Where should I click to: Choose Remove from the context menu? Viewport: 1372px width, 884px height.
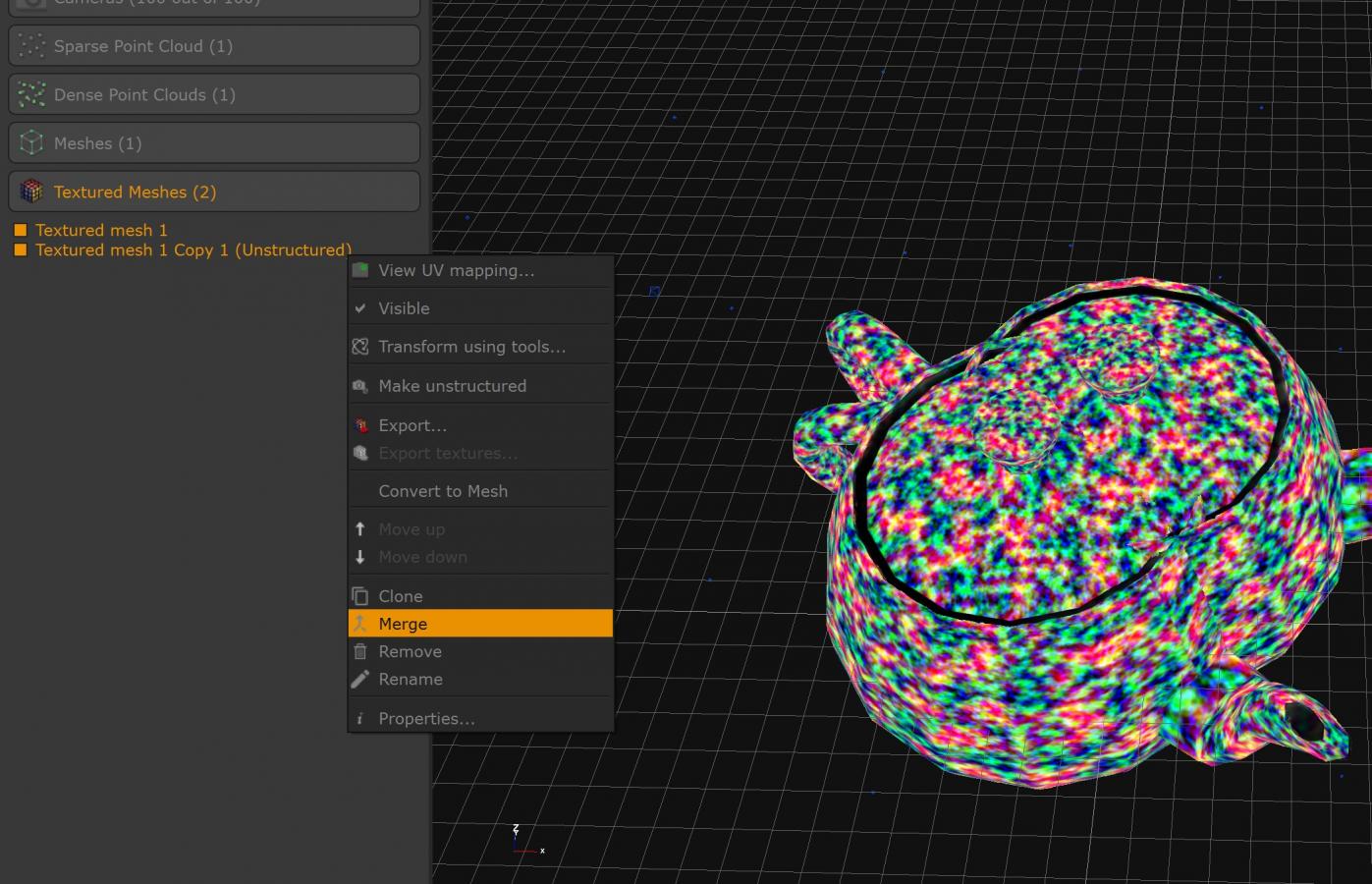(x=480, y=651)
